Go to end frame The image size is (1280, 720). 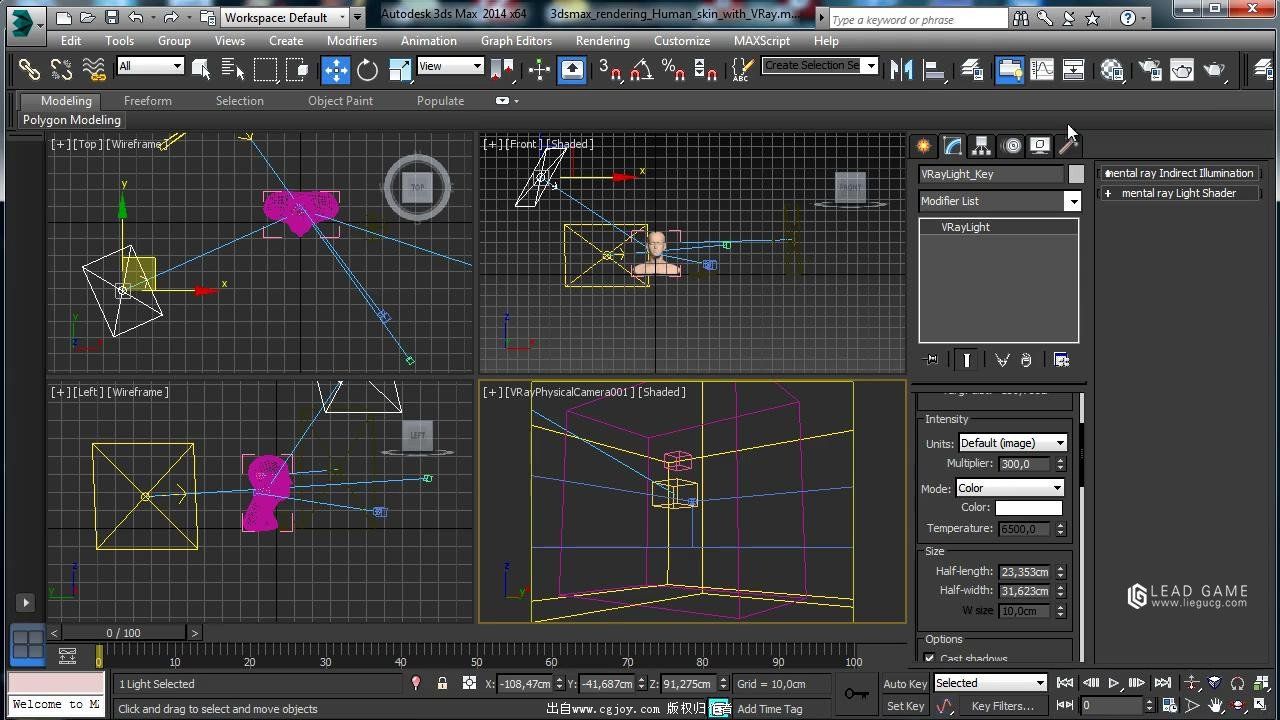click(x=1162, y=683)
